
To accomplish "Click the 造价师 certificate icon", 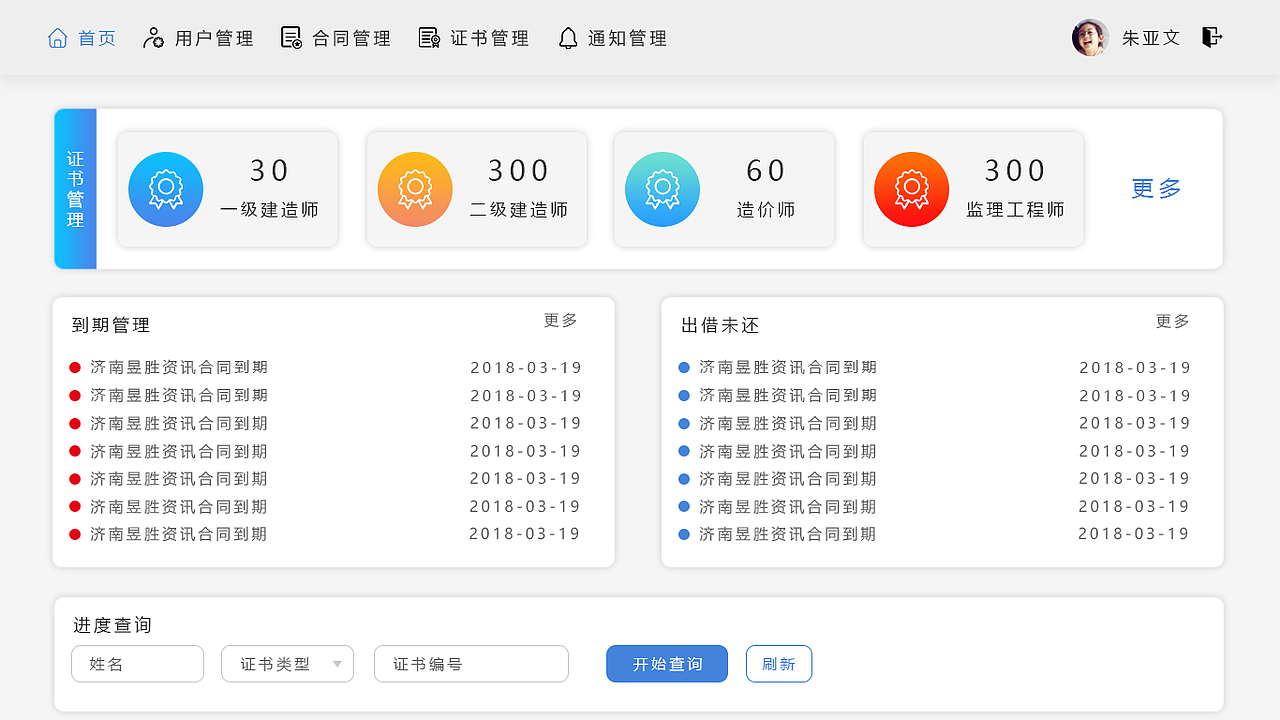I will [x=662, y=189].
